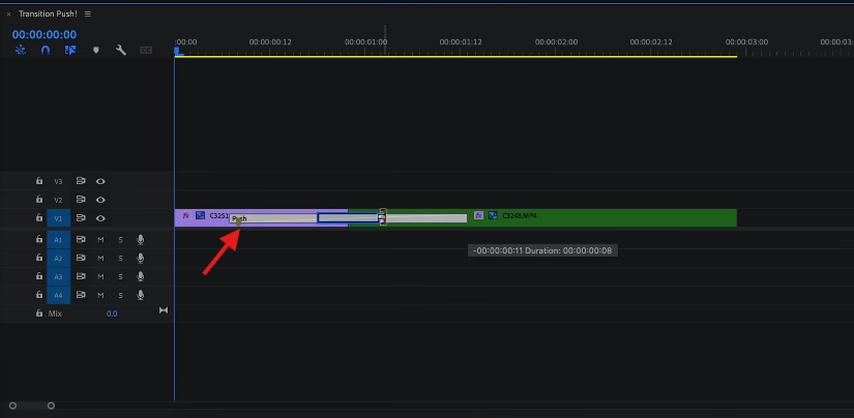Toggle track lock on A2

[39, 258]
